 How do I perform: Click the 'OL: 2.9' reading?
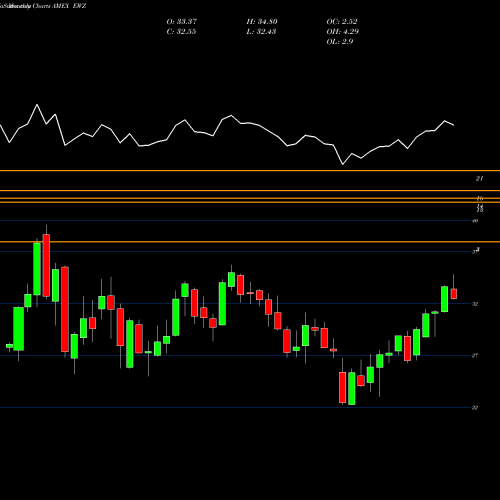[340, 42]
